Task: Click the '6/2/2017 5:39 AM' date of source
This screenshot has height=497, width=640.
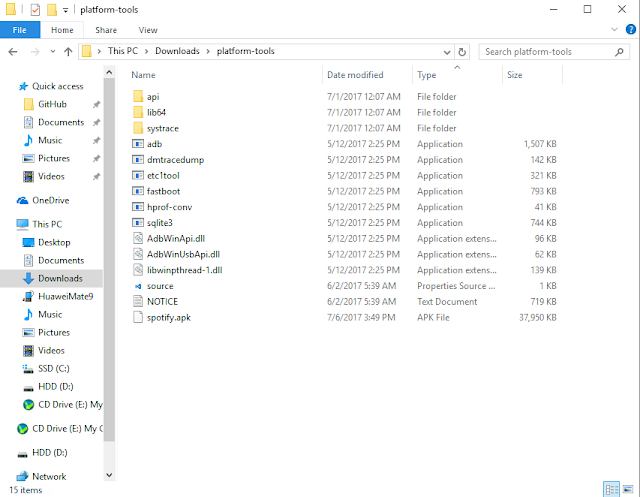Action: 361,286
